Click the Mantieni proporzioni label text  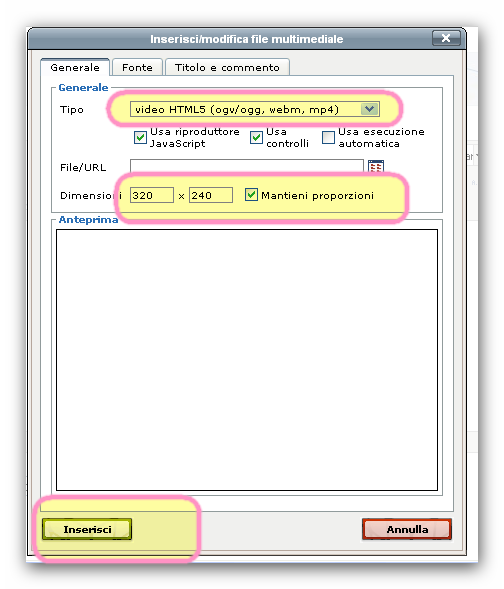tap(317, 196)
